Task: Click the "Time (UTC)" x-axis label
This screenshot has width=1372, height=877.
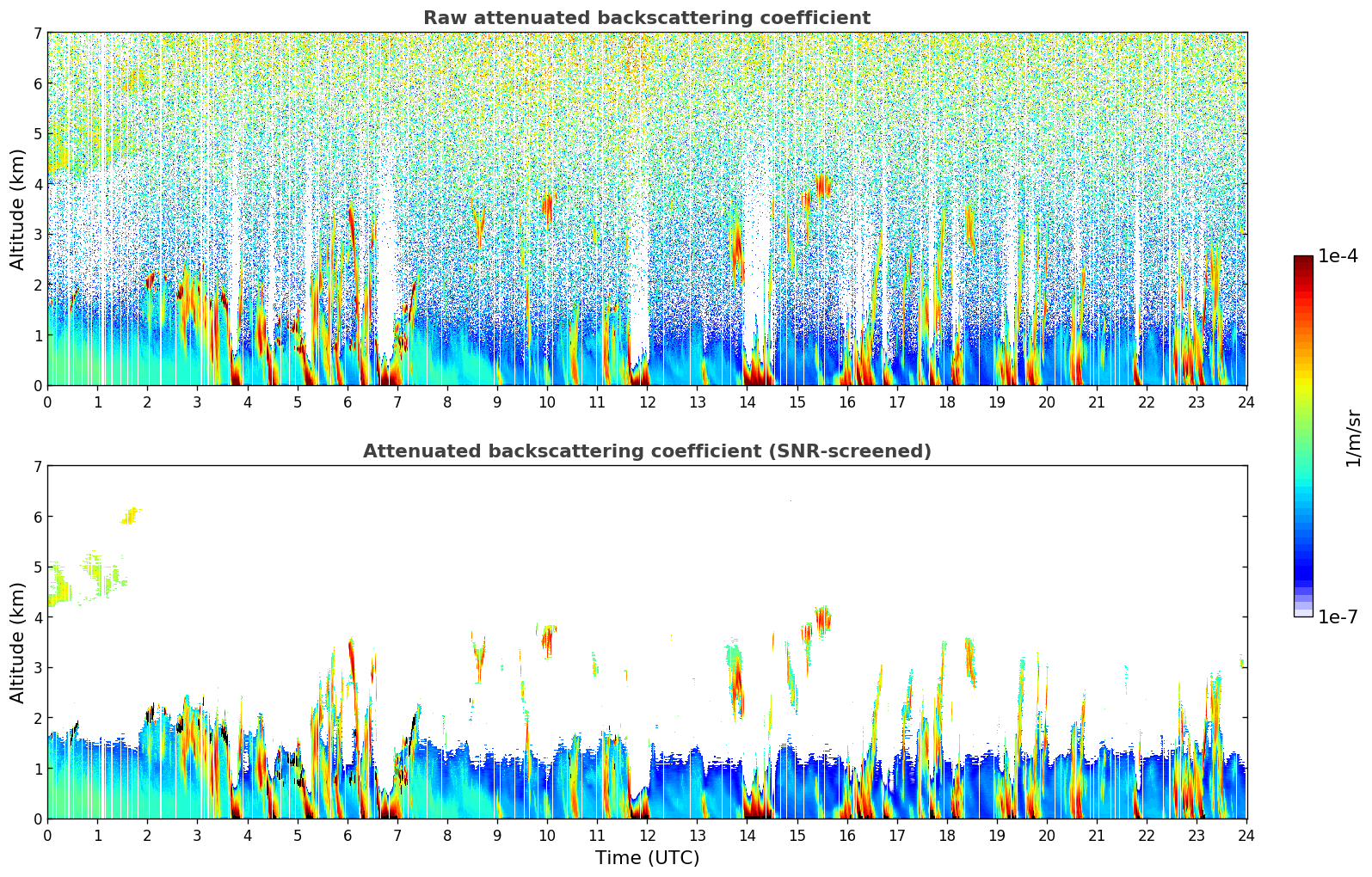Action: tap(647, 857)
